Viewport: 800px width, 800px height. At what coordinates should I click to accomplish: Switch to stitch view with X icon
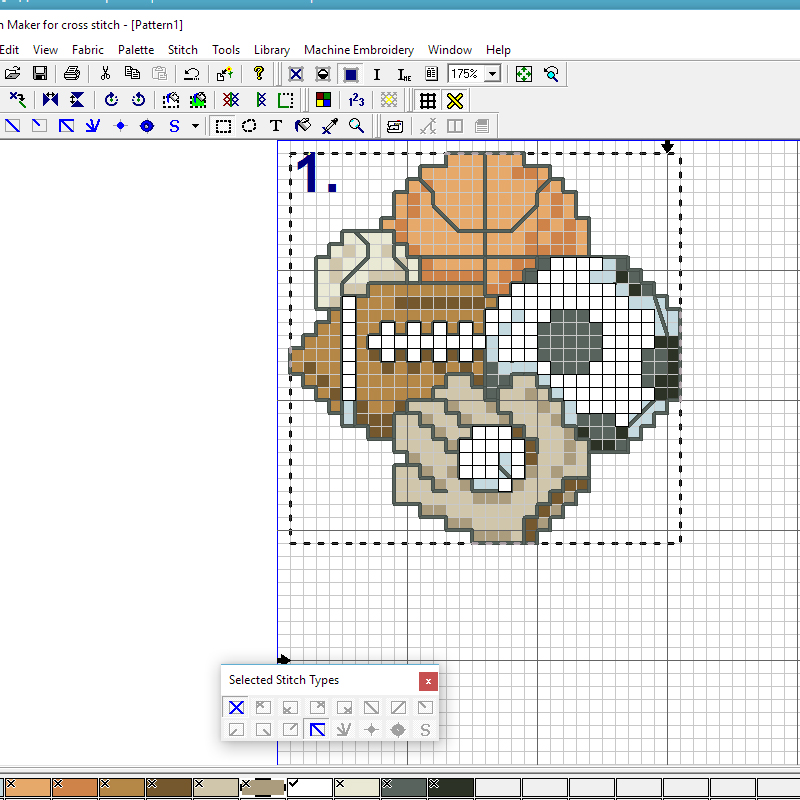tap(296, 74)
